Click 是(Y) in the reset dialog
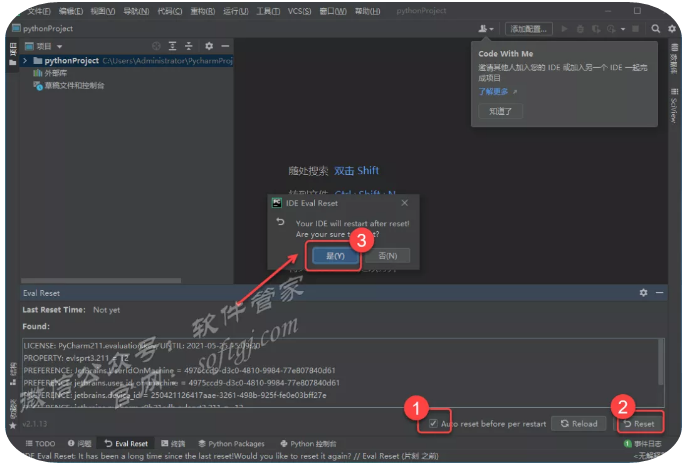685x464 pixels. 335,256
